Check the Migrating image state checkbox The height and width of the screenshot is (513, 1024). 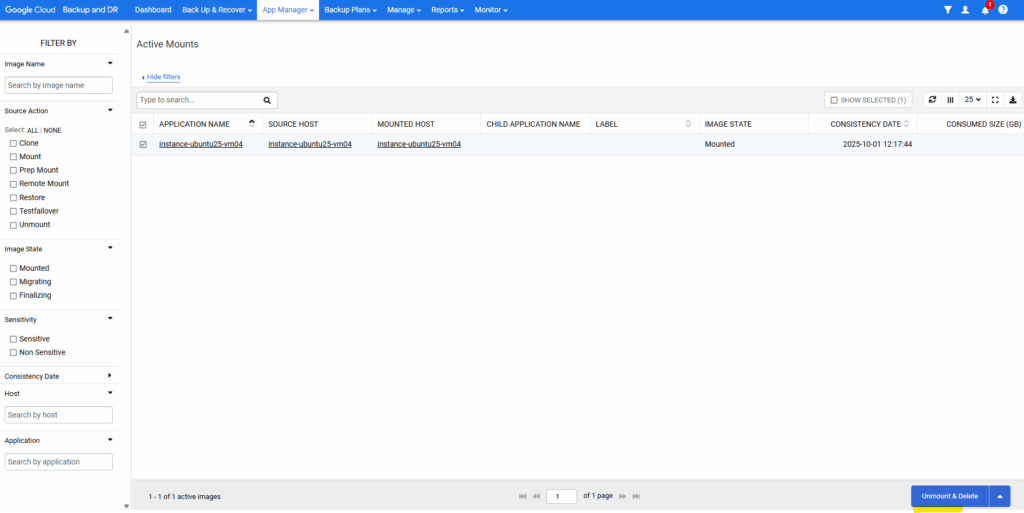pyautogui.click(x=13, y=282)
